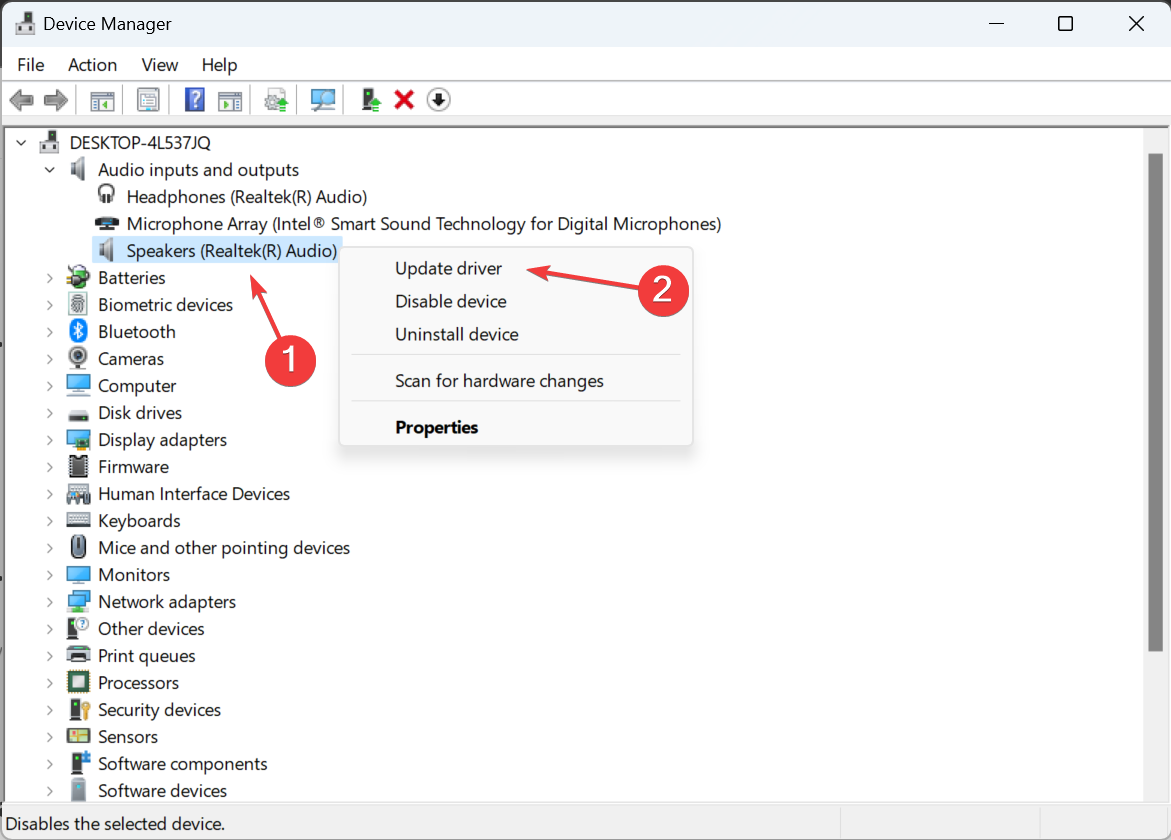Expand the Print queues category chevron
Image resolution: width=1171 pixels, height=840 pixels.
coord(50,656)
